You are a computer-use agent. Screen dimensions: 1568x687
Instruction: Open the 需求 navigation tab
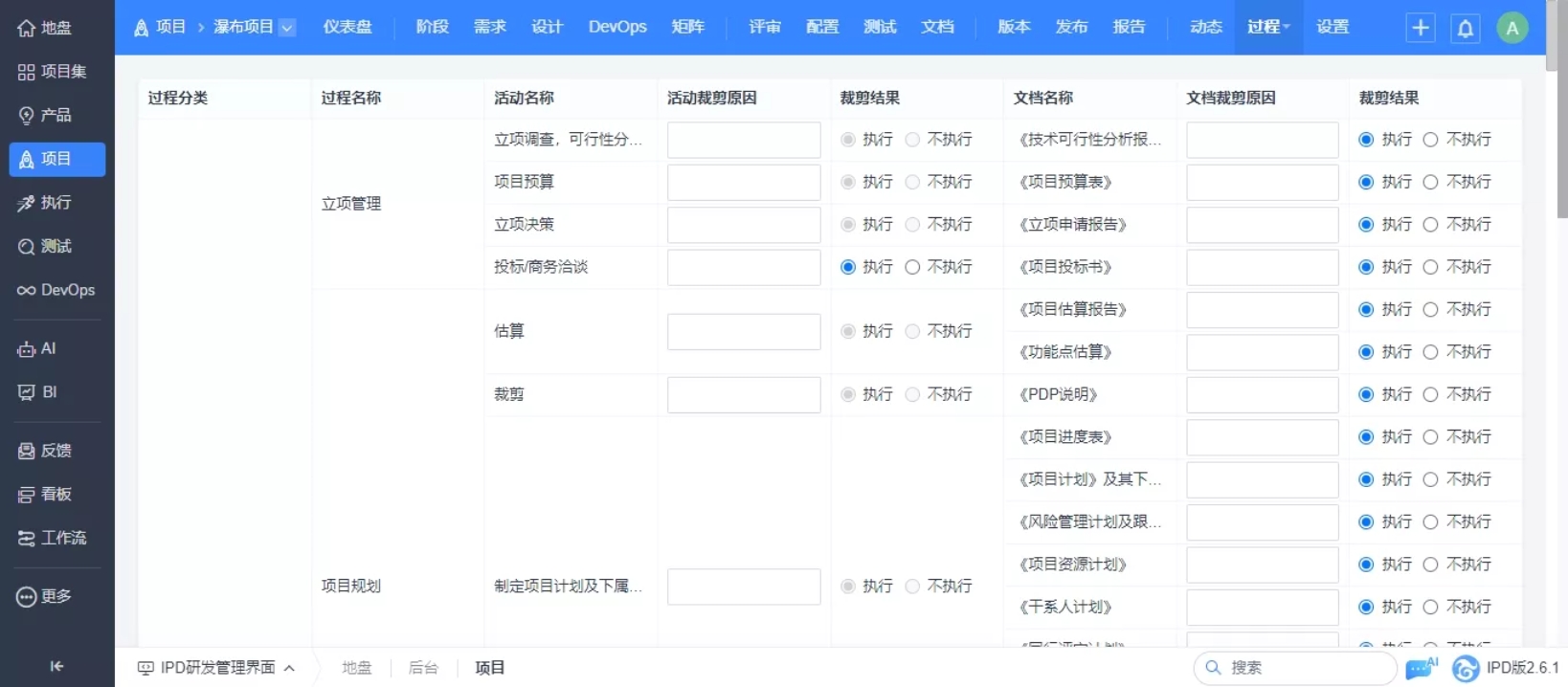pyautogui.click(x=490, y=27)
